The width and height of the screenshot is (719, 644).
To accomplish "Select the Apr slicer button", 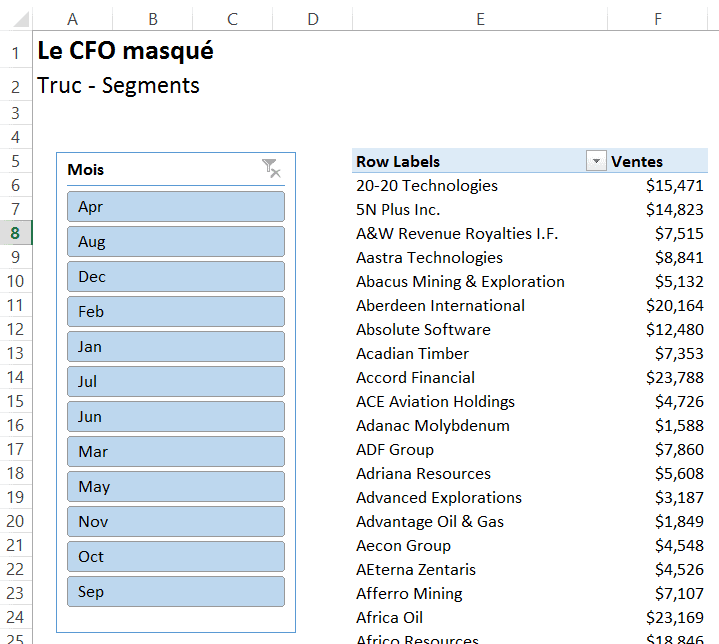I will (x=176, y=207).
